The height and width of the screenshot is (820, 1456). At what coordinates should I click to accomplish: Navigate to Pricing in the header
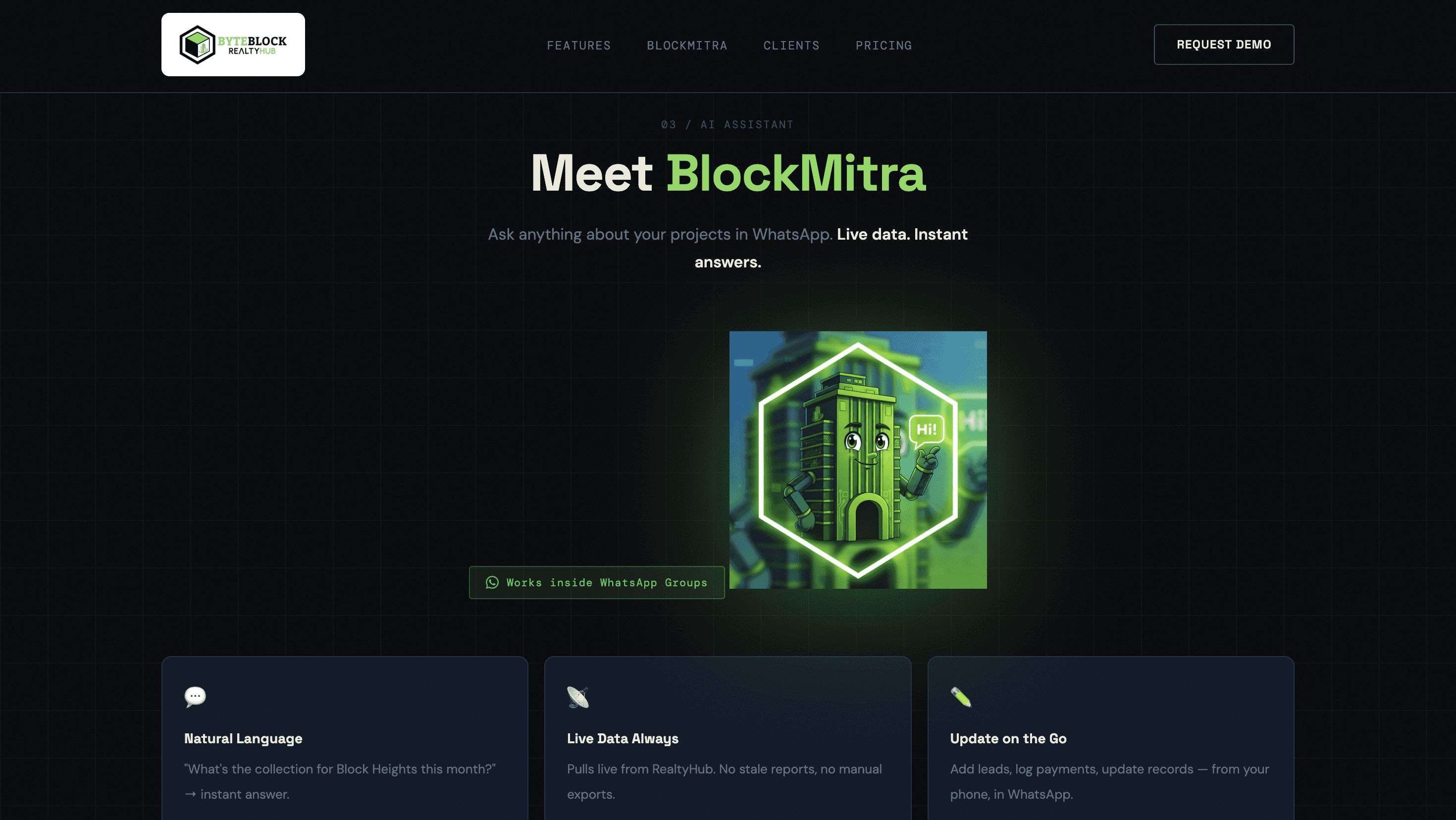coord(884,45)
